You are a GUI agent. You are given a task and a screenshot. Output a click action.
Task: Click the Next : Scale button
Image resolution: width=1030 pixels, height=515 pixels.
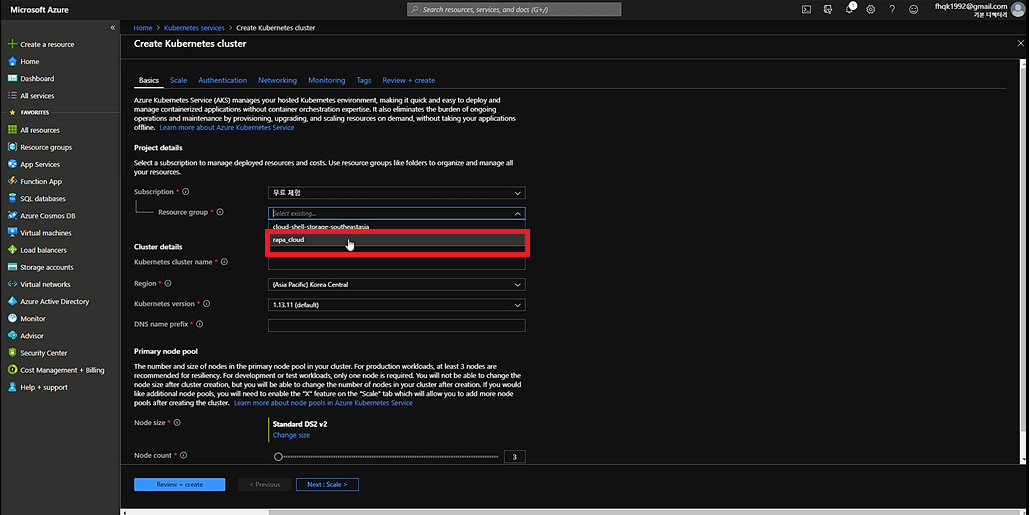point(327,484)
